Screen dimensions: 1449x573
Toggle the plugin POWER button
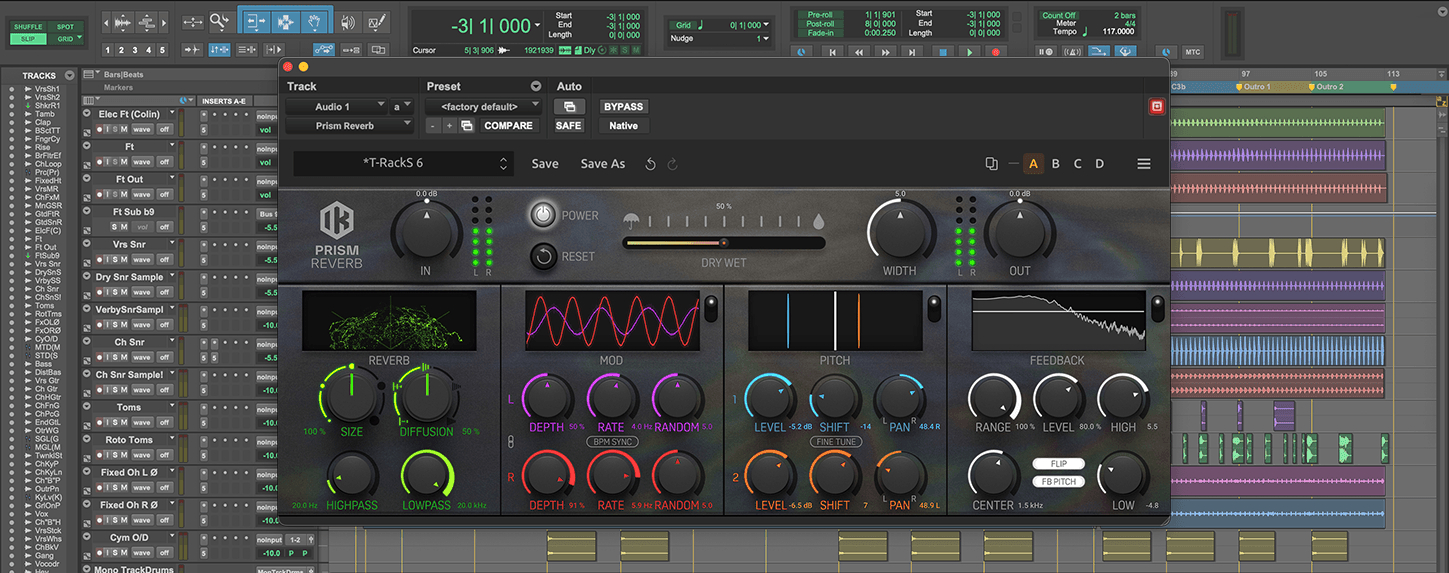543,215
